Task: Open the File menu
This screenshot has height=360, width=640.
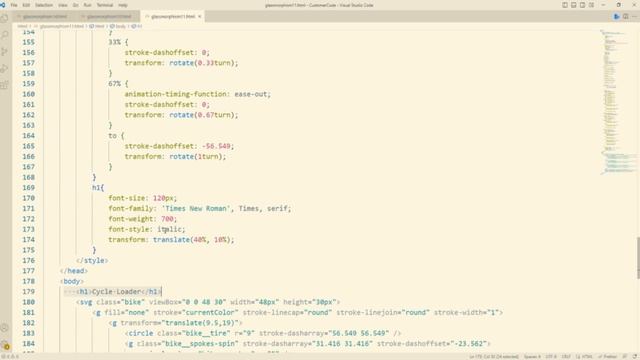Action: pos(14,5)
